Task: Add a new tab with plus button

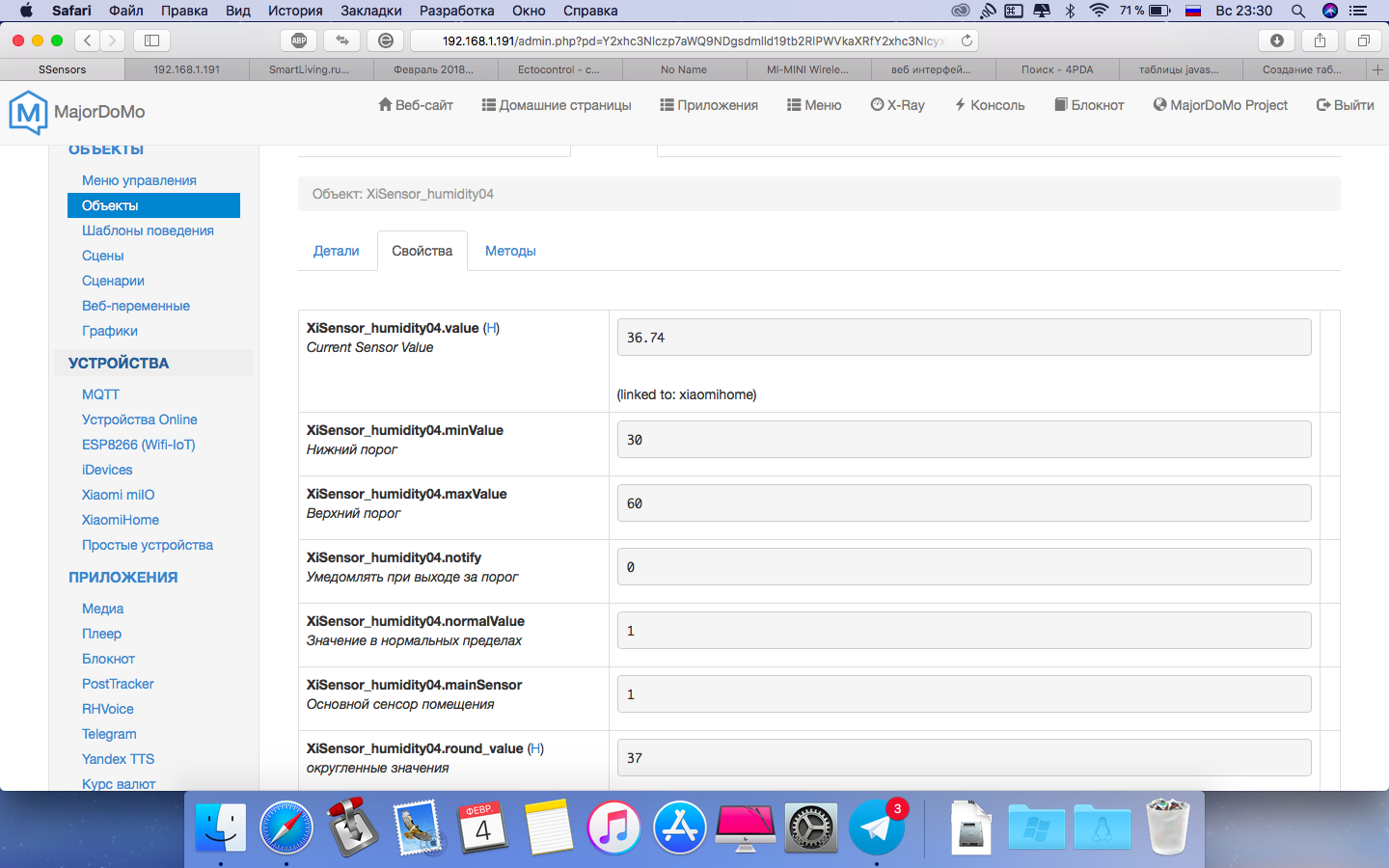Action: [1377, 69]
